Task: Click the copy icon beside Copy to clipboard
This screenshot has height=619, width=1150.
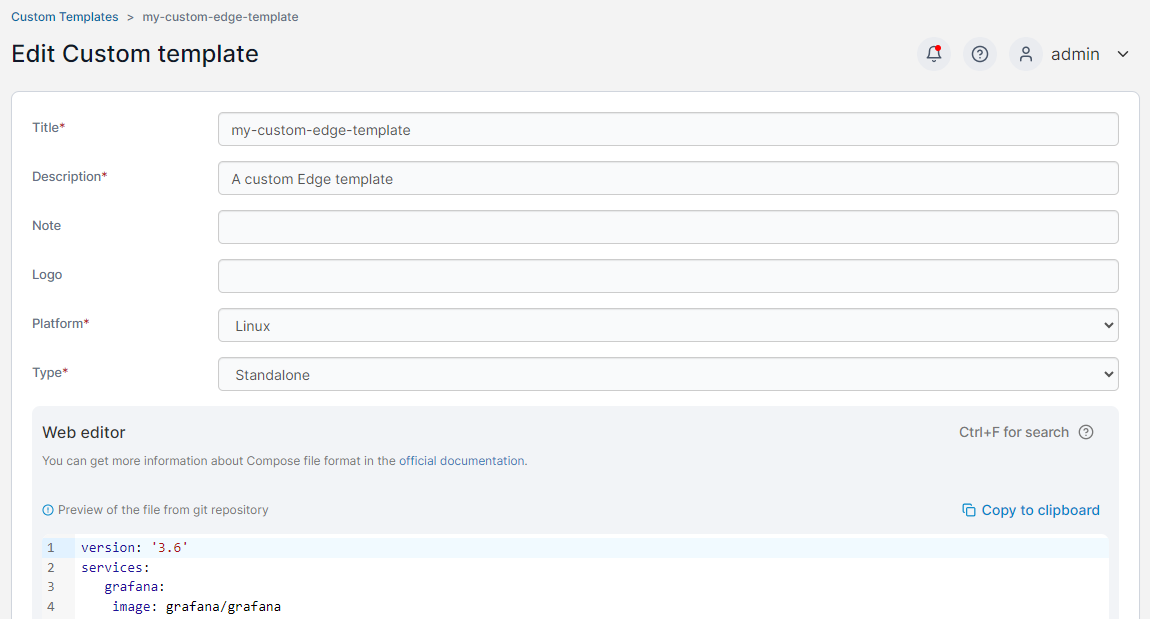Action: pyautogui.click(x=969, y=510)
